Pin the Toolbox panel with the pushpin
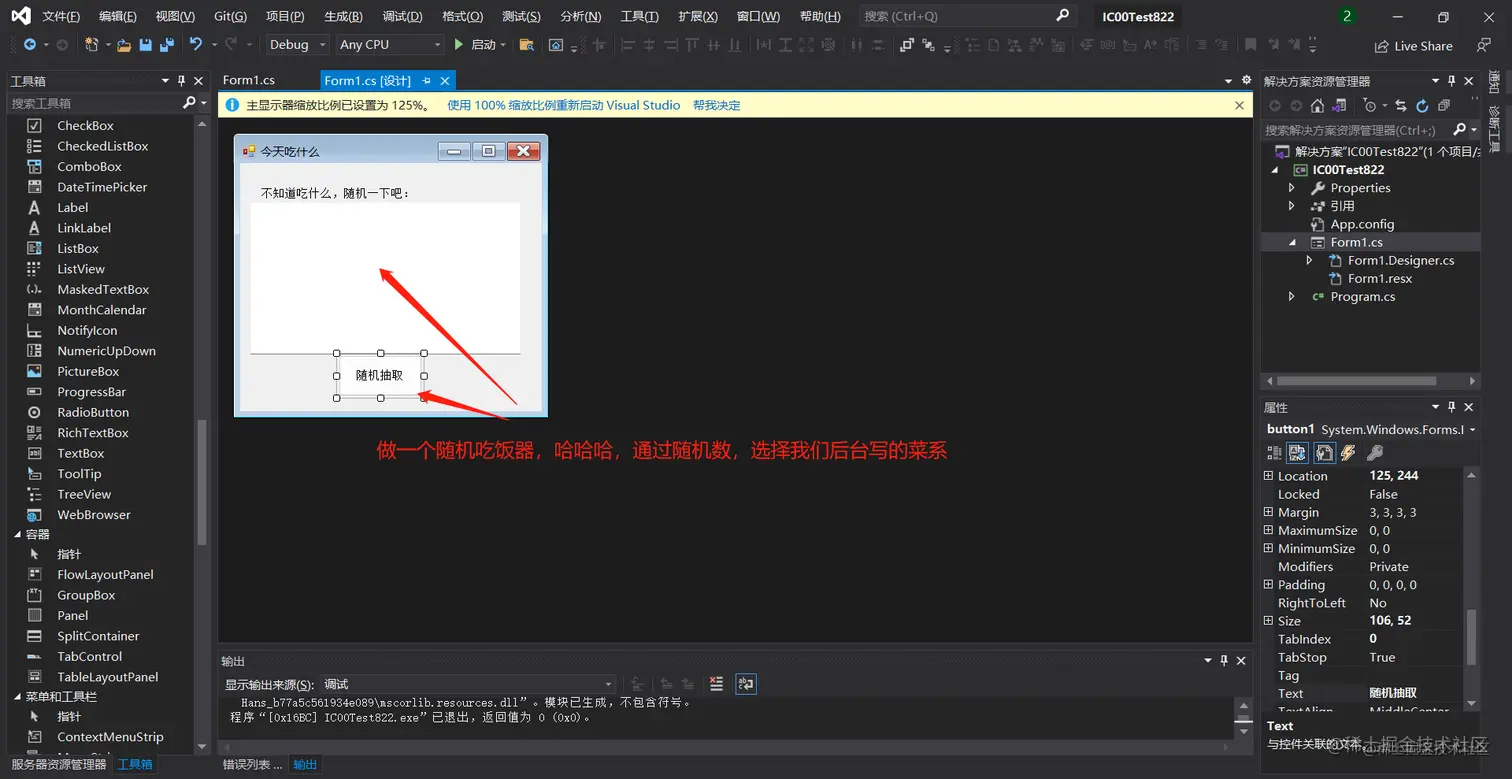Screen dimensions: 1512x779 (x=181, y=81)
